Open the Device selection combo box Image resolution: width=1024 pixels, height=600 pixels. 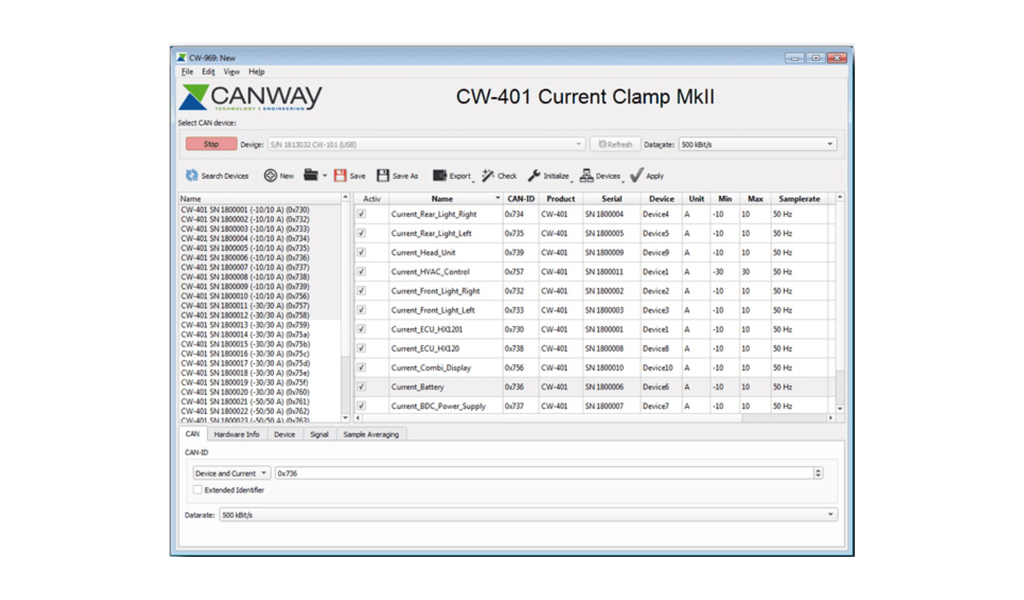click(x=426, y=144)
